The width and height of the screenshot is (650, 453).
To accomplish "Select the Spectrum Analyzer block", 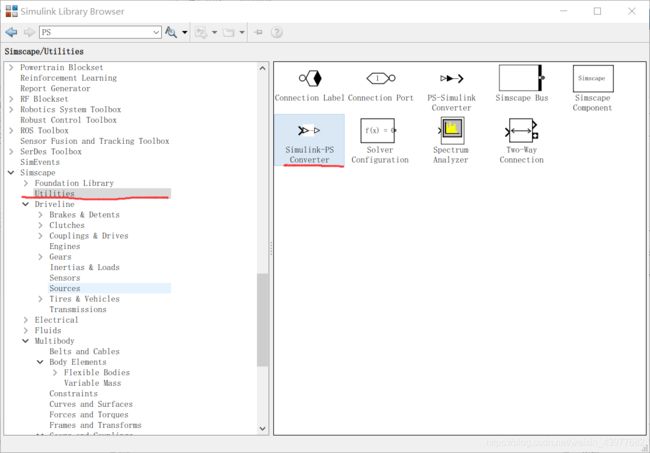I will pyautogui.click(x=451, y=140).
